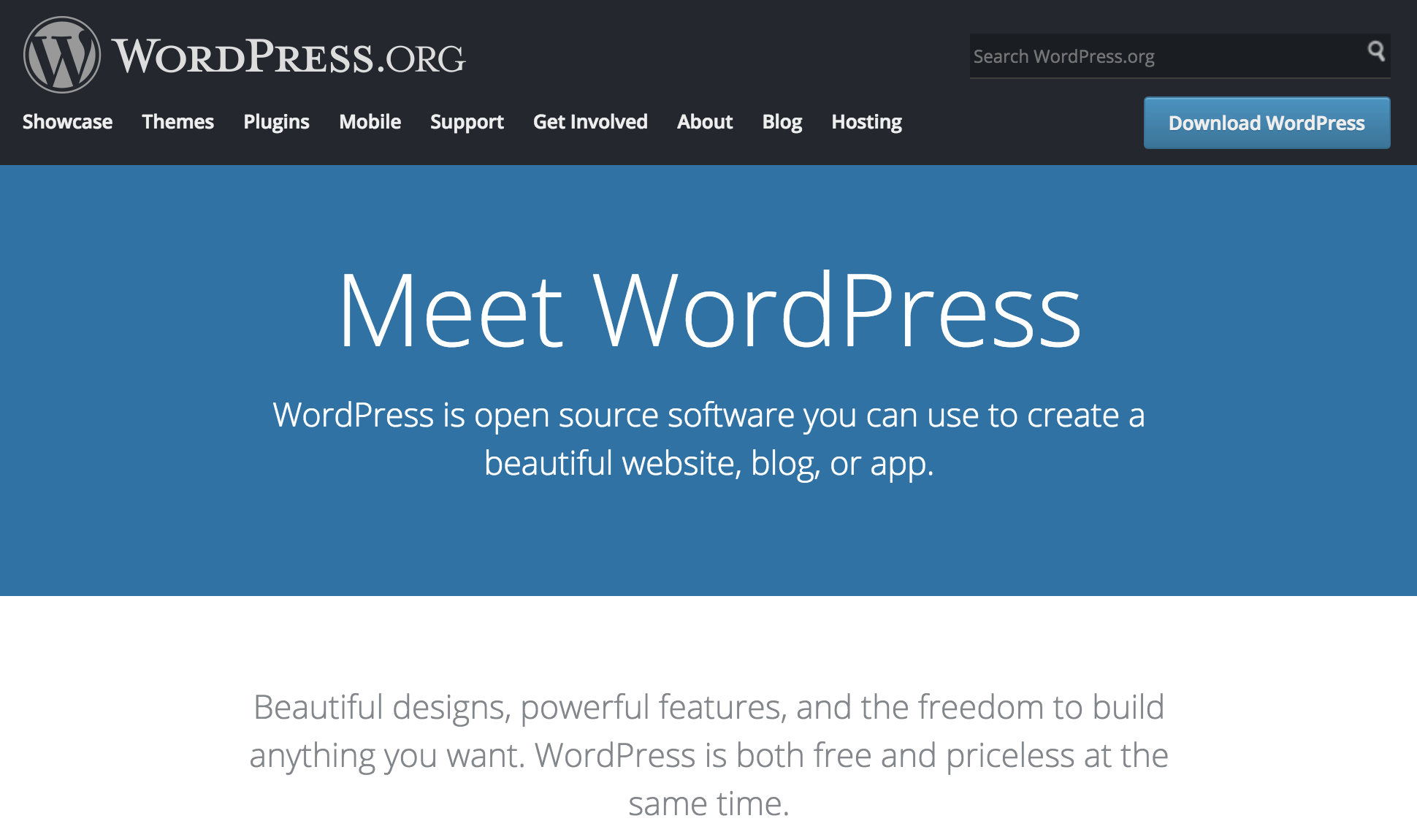
Task: Click the Mobile navigation icon
Action: point(369,122)
